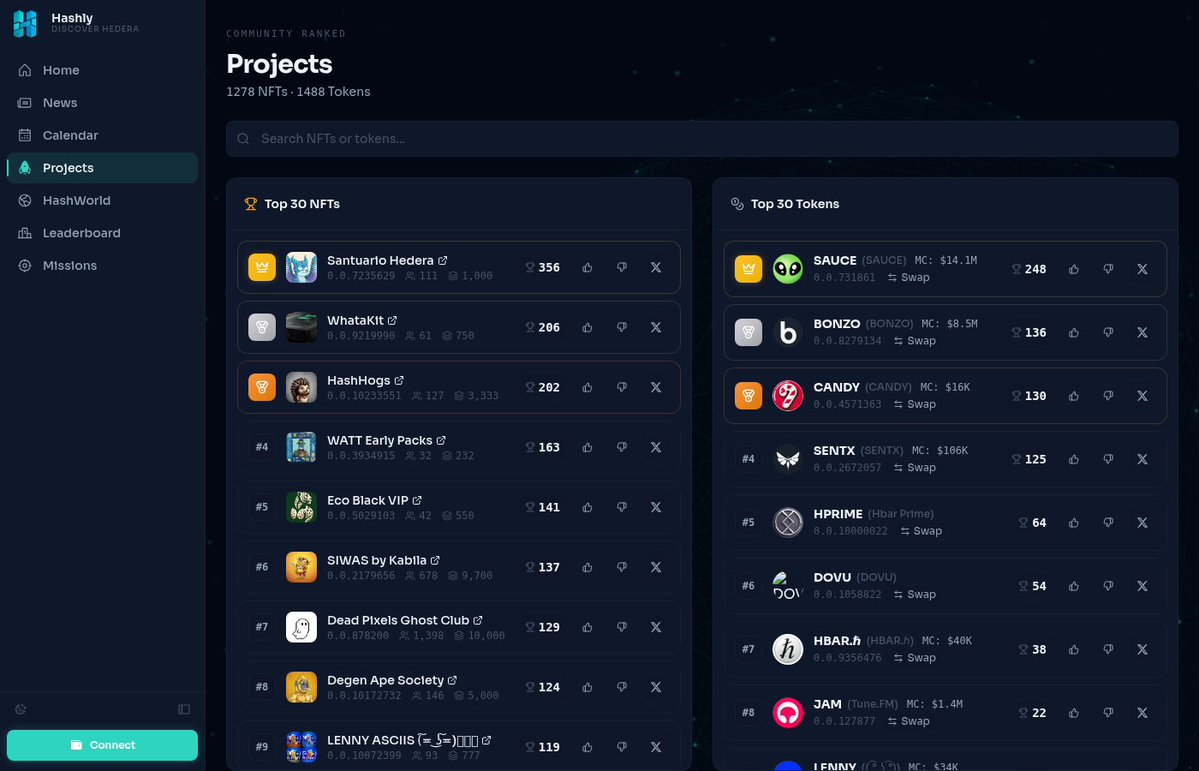Click SENTX token address 0.0.2672057
Screen dimensions: 1199x771
847,467
